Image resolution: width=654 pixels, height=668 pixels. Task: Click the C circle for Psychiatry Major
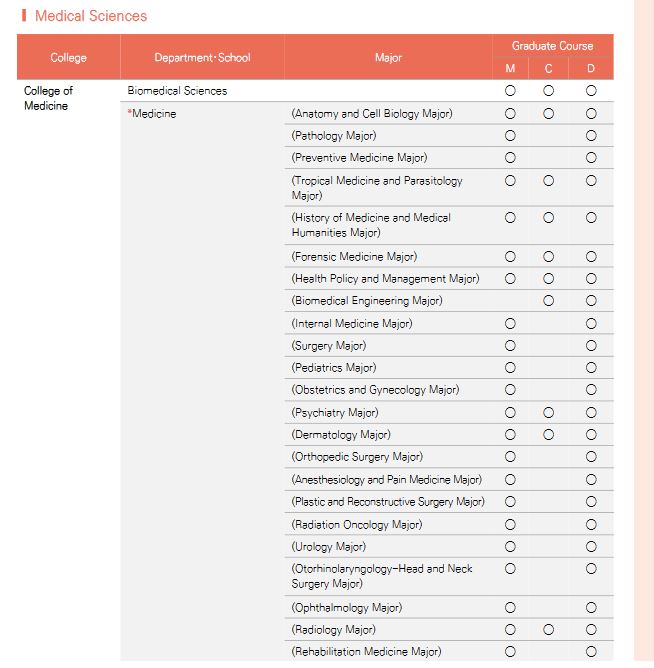(548, 412)
